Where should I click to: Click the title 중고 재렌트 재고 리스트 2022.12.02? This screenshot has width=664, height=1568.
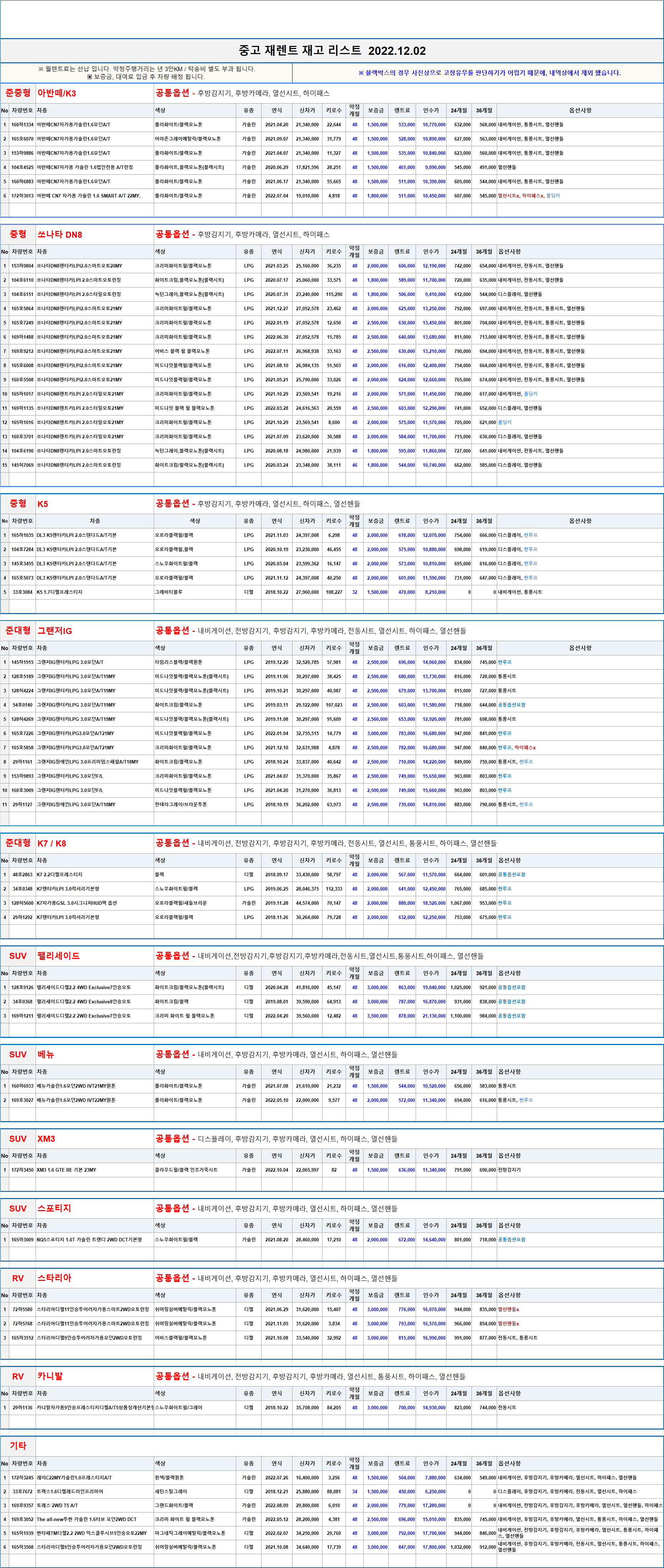click(x=332, y=51)
